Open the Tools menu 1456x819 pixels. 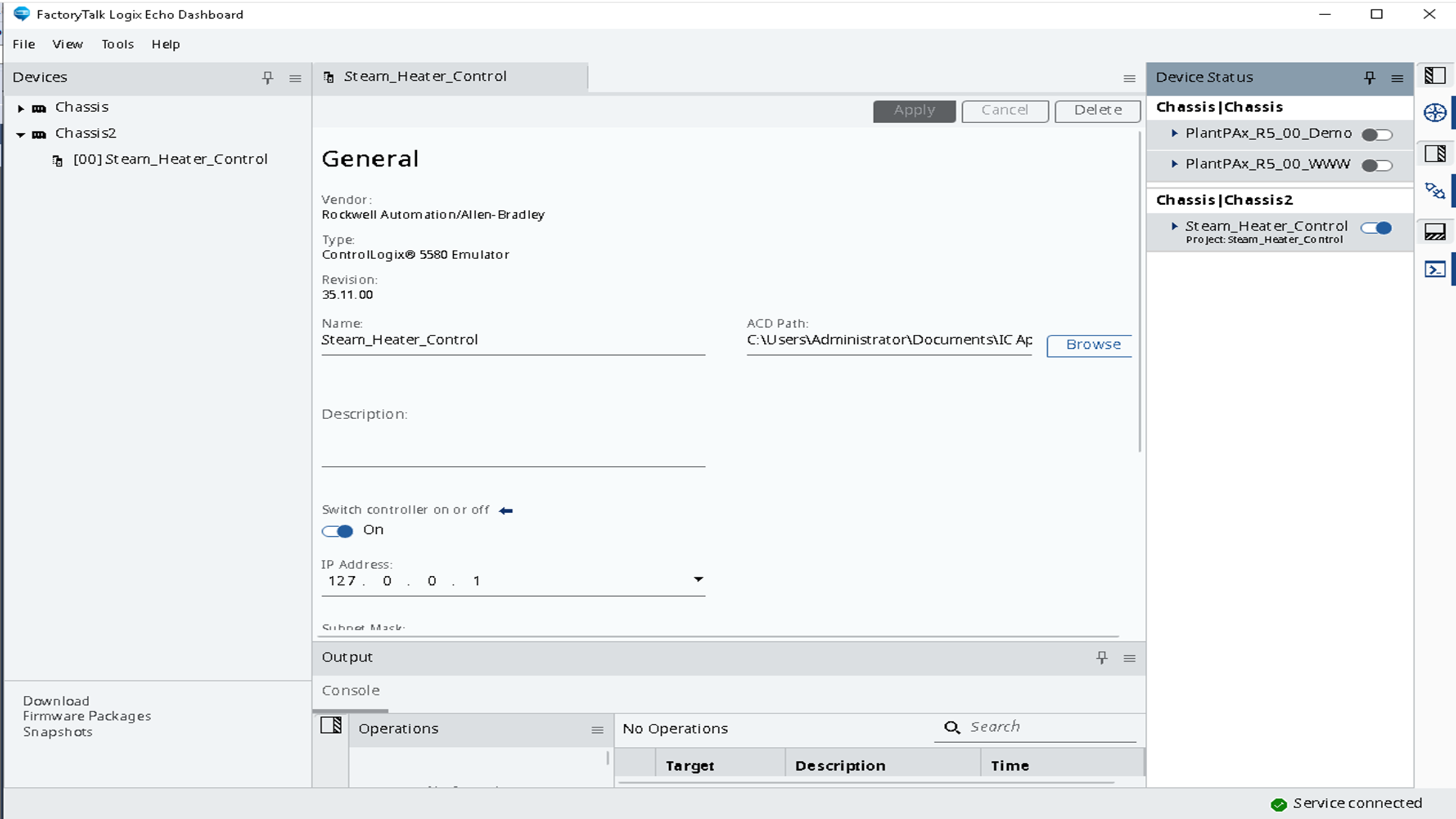point(118,44)
